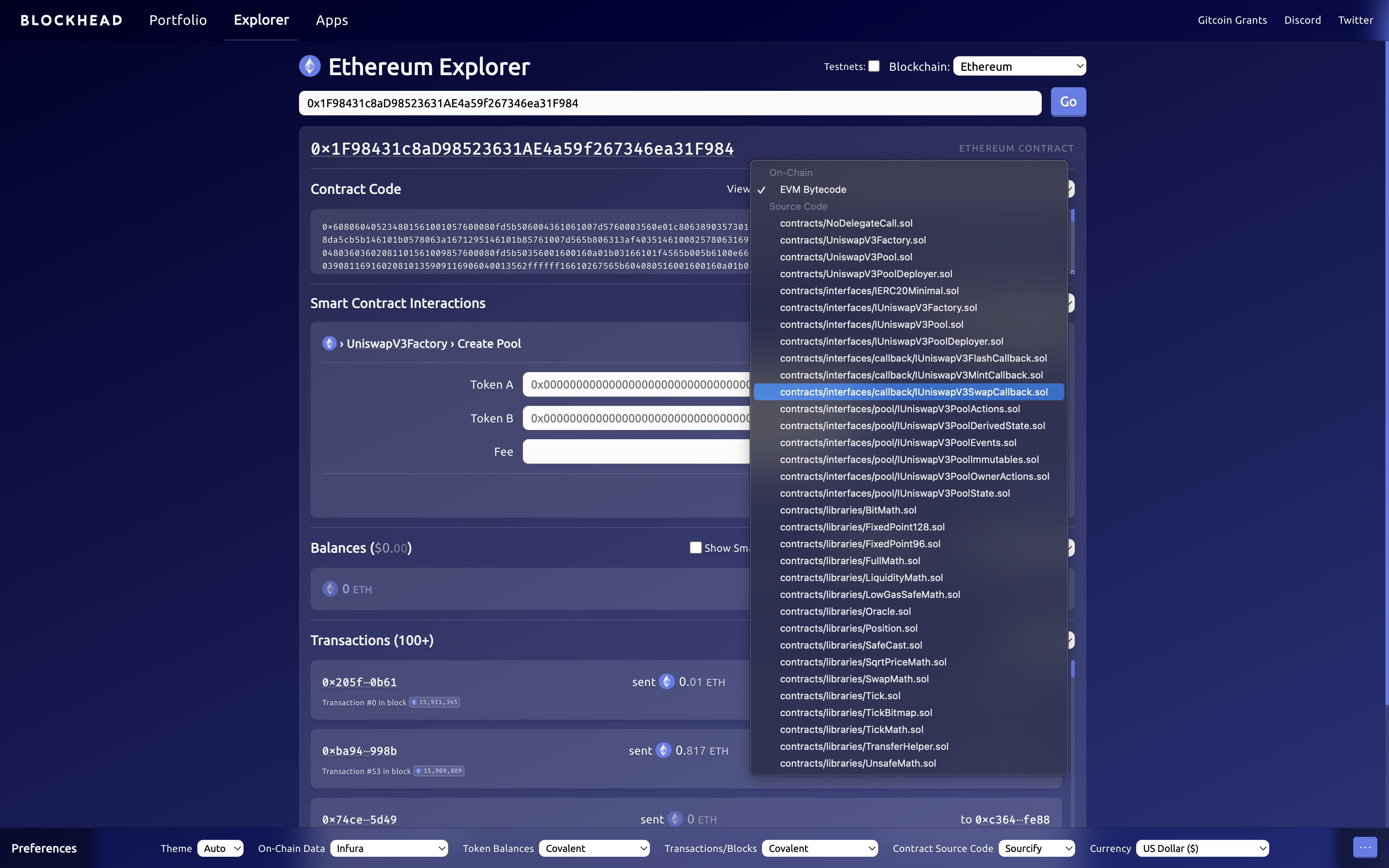Open the Apps tab
Viewport: 1389px width, 868px height.
332,20
